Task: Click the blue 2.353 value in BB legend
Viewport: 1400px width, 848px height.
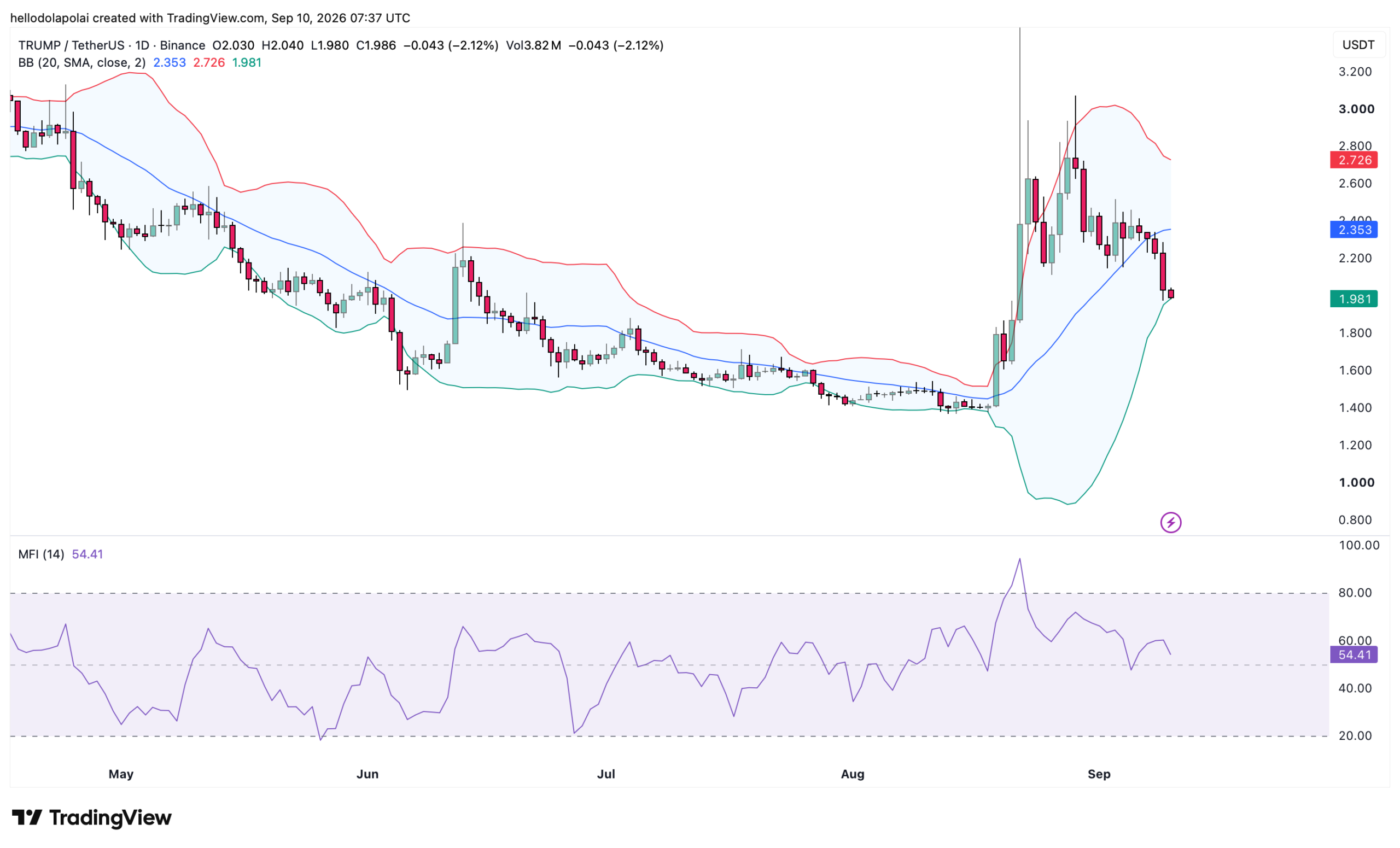Action: pyautogui.click(x=170, y=62)
